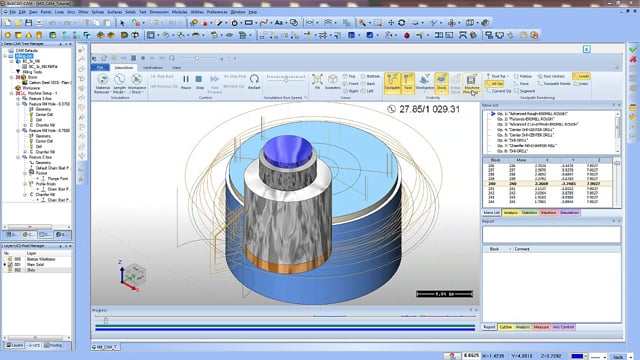Toggle the Stock visibility button
Viewport: 640px width, 360px height.
coord(441,83)
